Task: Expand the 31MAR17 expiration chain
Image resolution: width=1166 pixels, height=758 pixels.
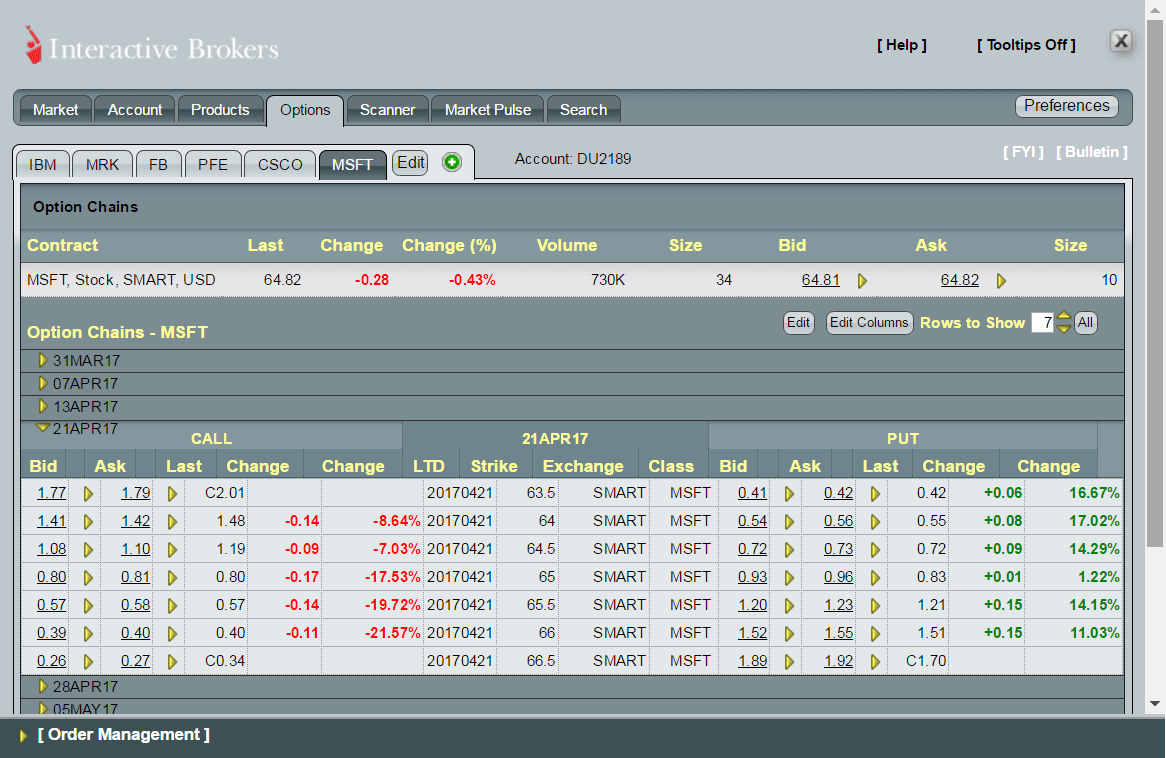Action: pyautogui.click(x=43, y=360)
